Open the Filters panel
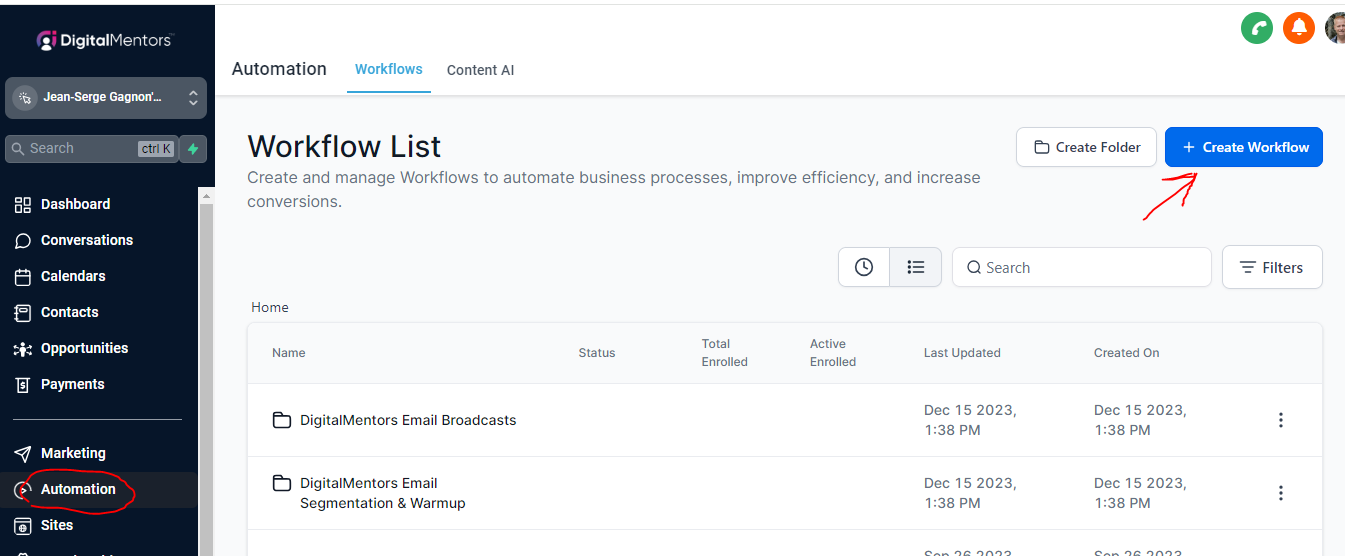1345x556 pixels. tap(1272, 267)
